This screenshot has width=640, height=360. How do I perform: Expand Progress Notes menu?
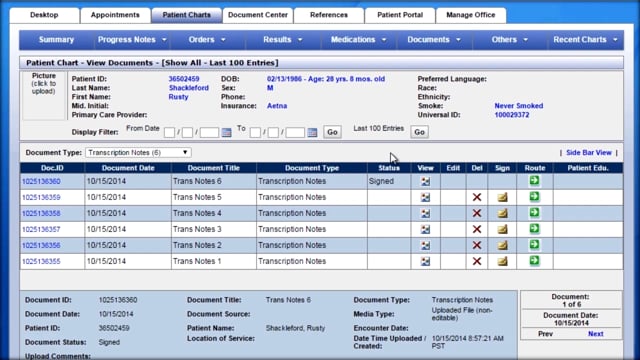132,40
